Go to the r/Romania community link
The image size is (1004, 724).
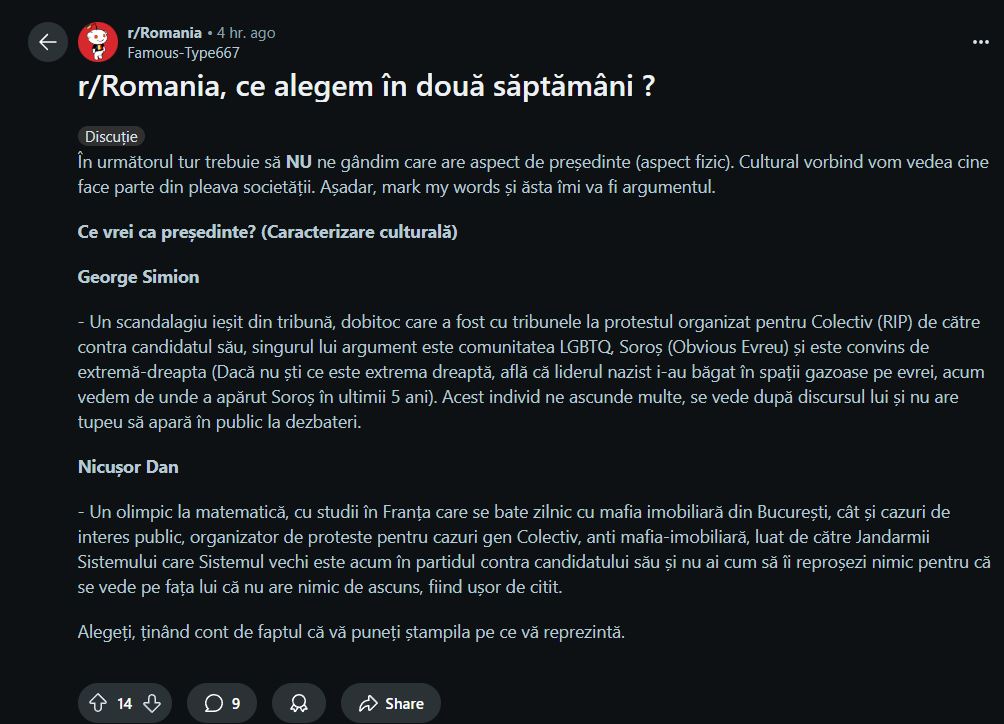(164, 33)
